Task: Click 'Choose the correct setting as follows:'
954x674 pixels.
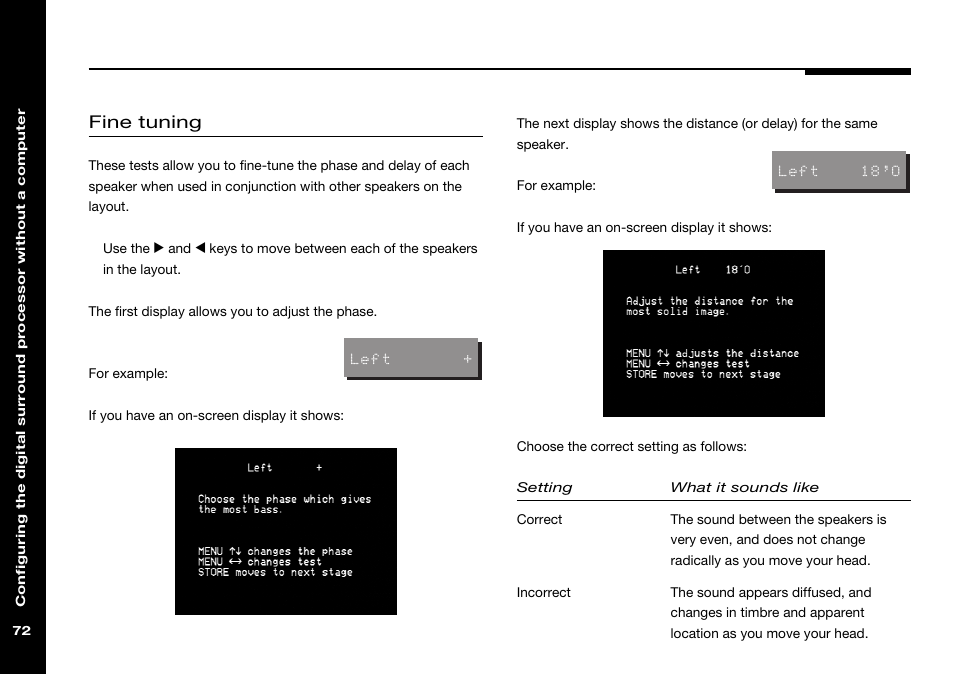Action: [x=632, y=446]
